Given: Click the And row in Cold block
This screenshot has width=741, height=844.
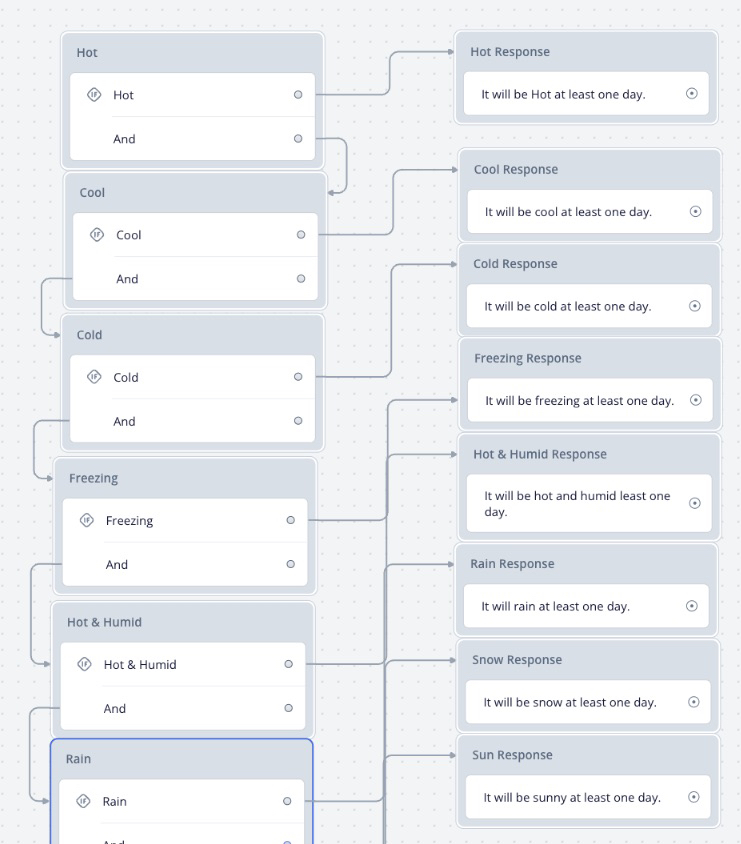Looking at the screenshot, I should (x=193, y=421).
